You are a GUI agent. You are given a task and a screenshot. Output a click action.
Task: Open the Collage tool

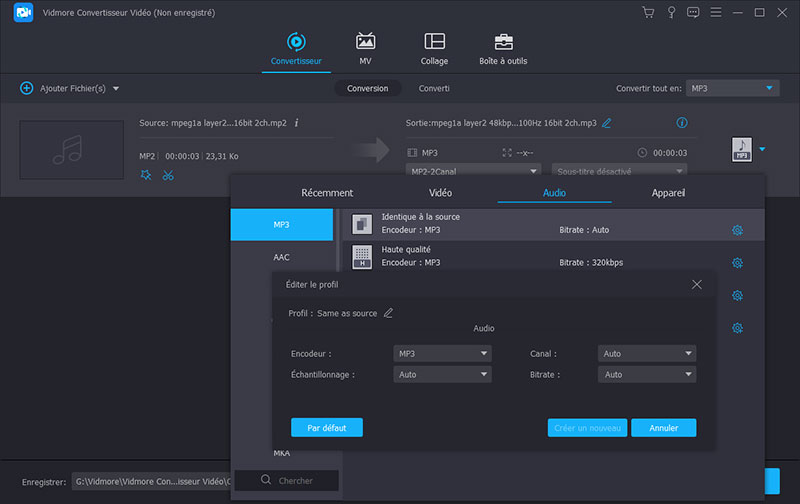coord(434,42)
